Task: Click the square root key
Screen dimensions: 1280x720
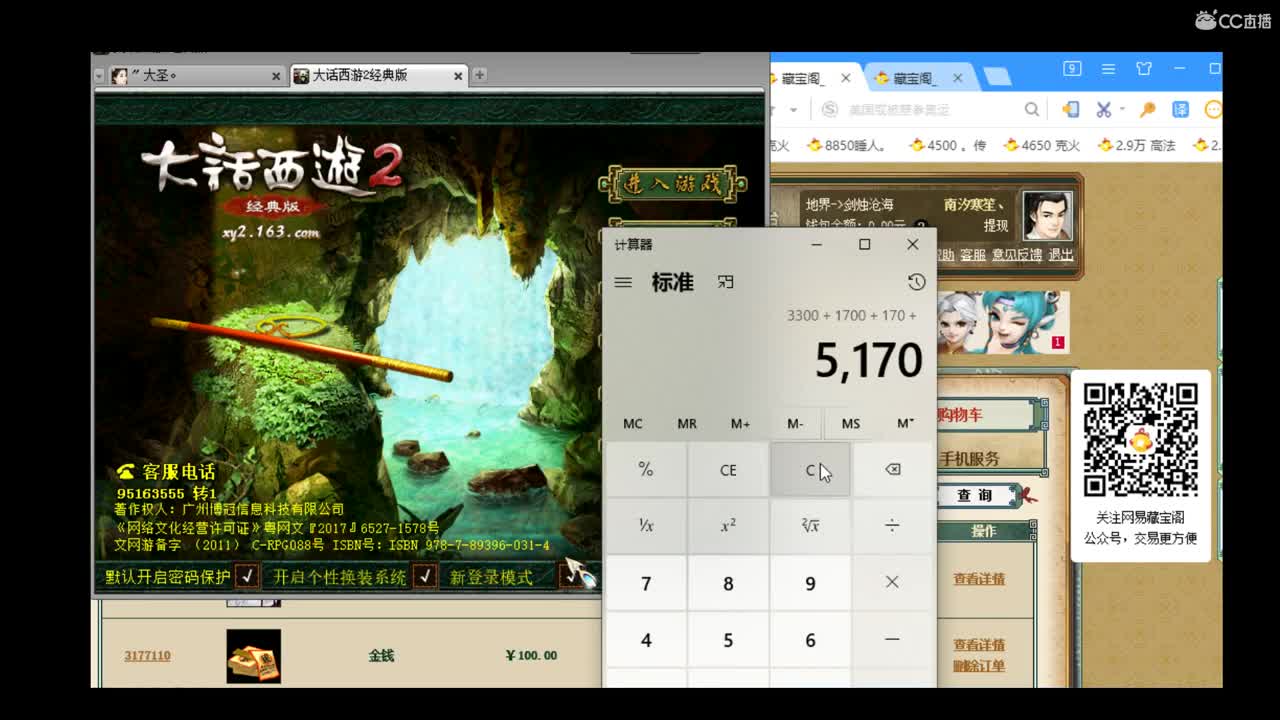Action: [x=810, y=525]
